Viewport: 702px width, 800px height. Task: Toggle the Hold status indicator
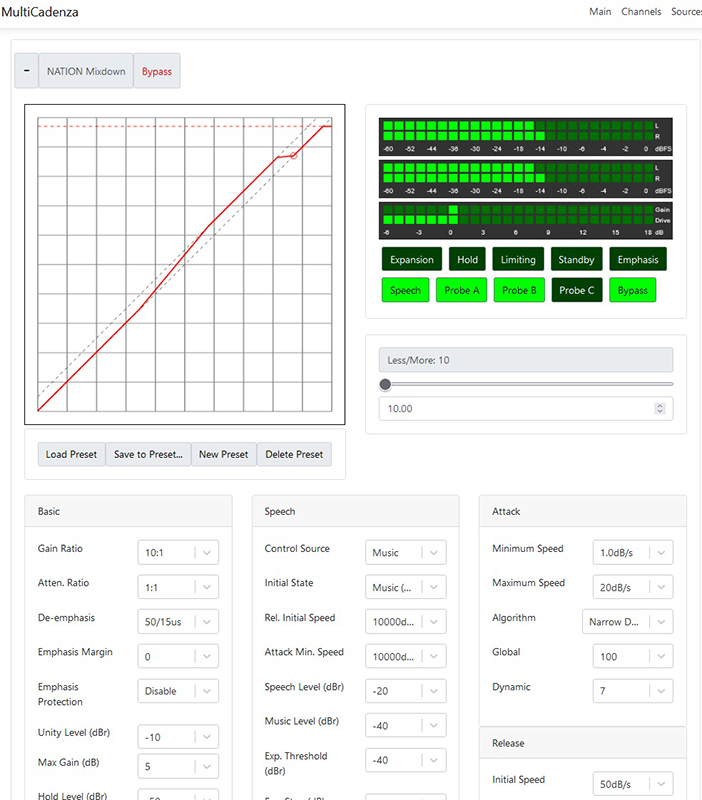[x=467, y=260]
